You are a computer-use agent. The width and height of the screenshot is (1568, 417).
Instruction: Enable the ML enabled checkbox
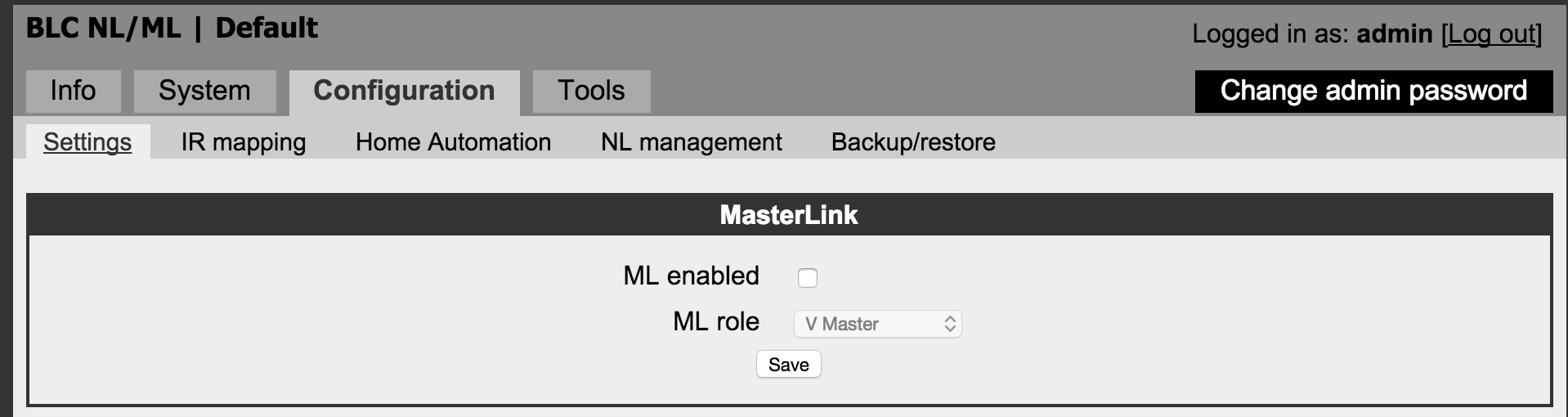click(808, 278)
